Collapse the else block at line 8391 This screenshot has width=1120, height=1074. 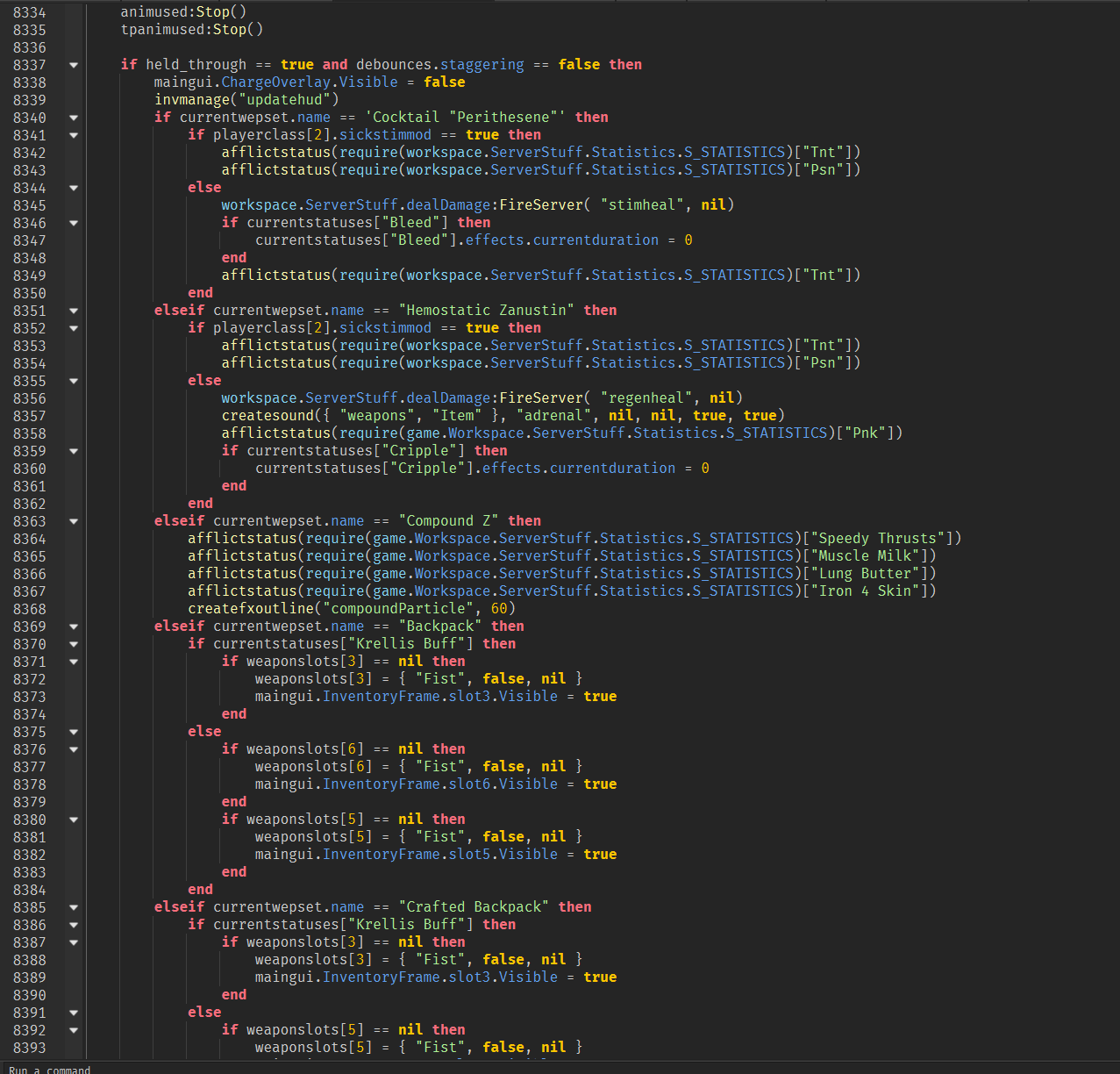(x=74, y=1013)
